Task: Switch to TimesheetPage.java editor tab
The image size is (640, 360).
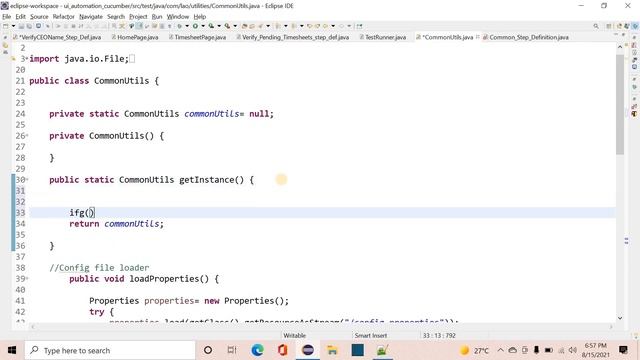Action: pos(198,37)
